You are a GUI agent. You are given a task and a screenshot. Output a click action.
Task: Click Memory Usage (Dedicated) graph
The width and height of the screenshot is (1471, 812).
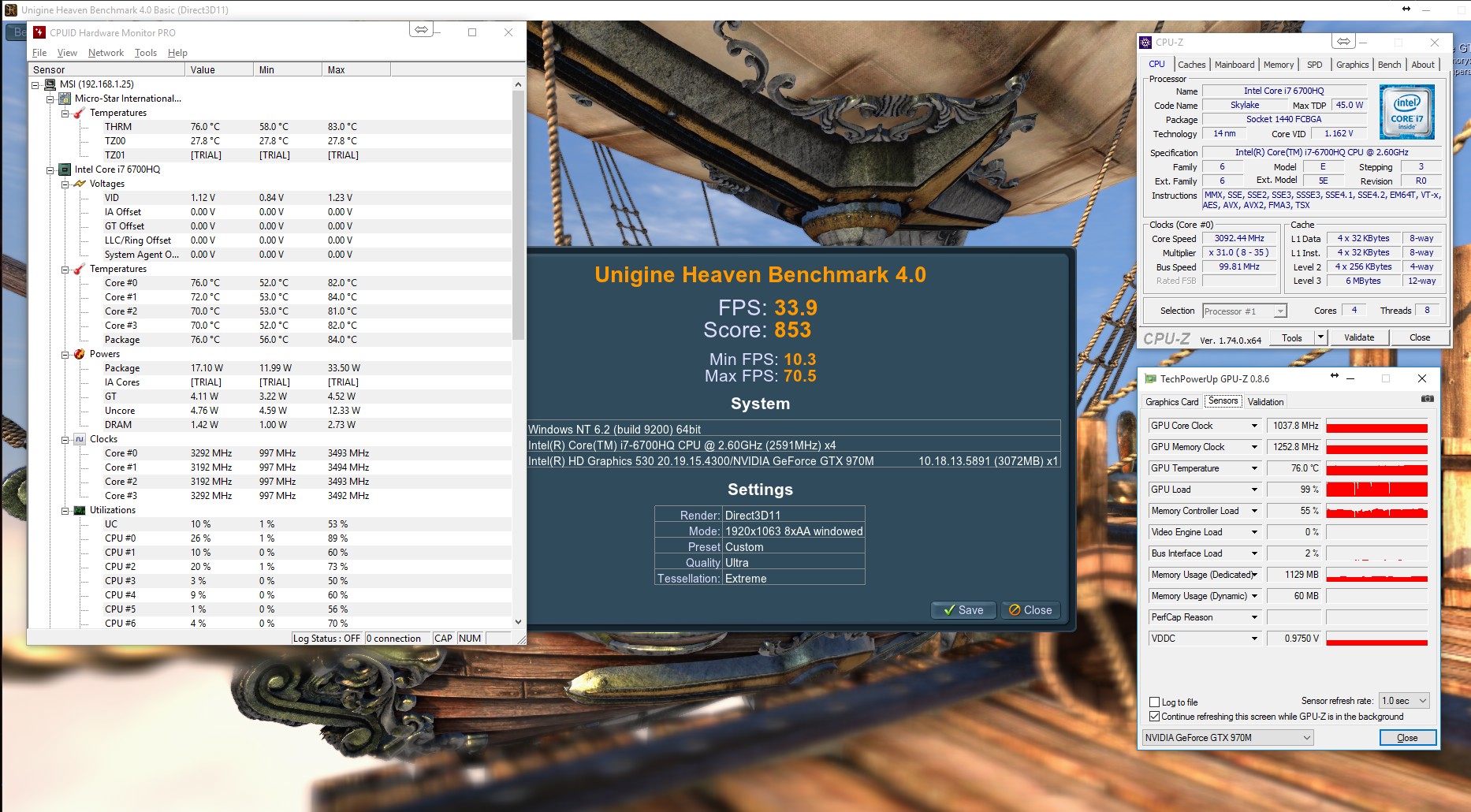(1376, 575)
